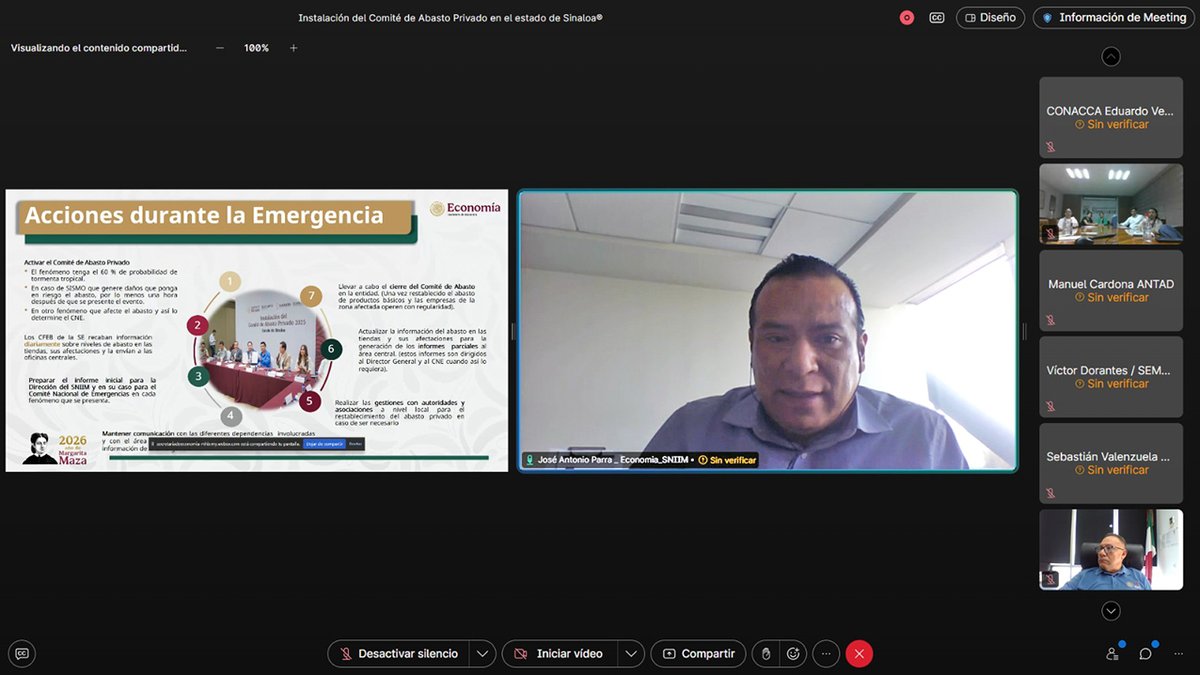
Task: Open the participants panel icon
Action: 1113,654
